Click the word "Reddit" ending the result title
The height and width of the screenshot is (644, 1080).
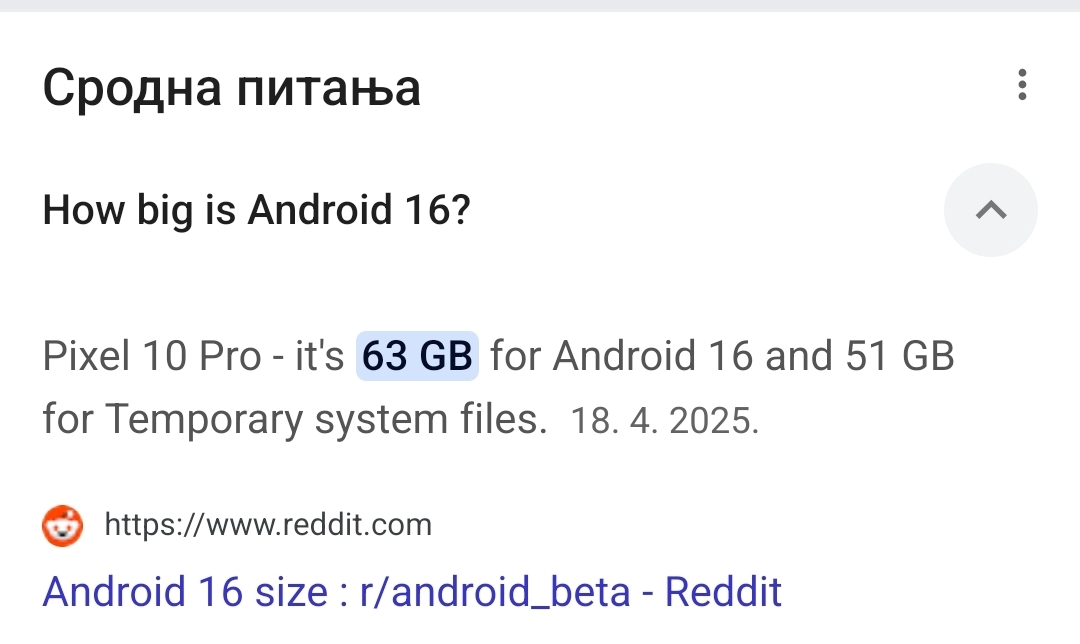723,592
